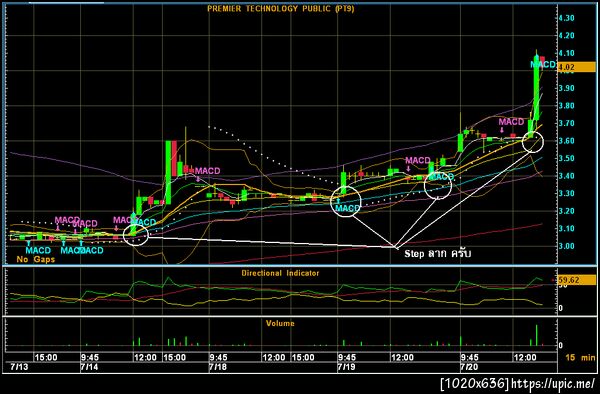This screenshot has width=600, height=394.
Task: Click the 15 min timeframe label
Action: pos(580,358)
